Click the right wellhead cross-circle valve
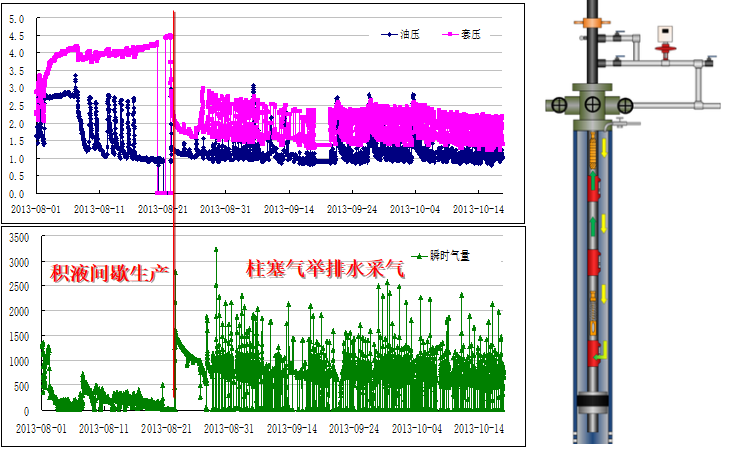The image size is (729, 449). (625, 106)
